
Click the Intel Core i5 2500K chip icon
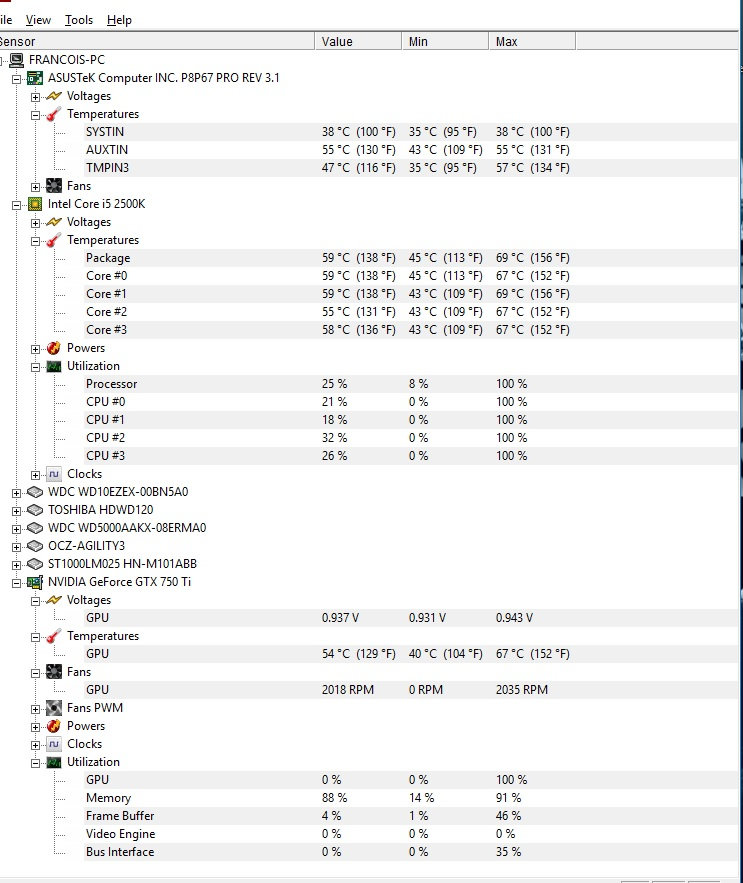pyautogui.click(x=34, y=204)
